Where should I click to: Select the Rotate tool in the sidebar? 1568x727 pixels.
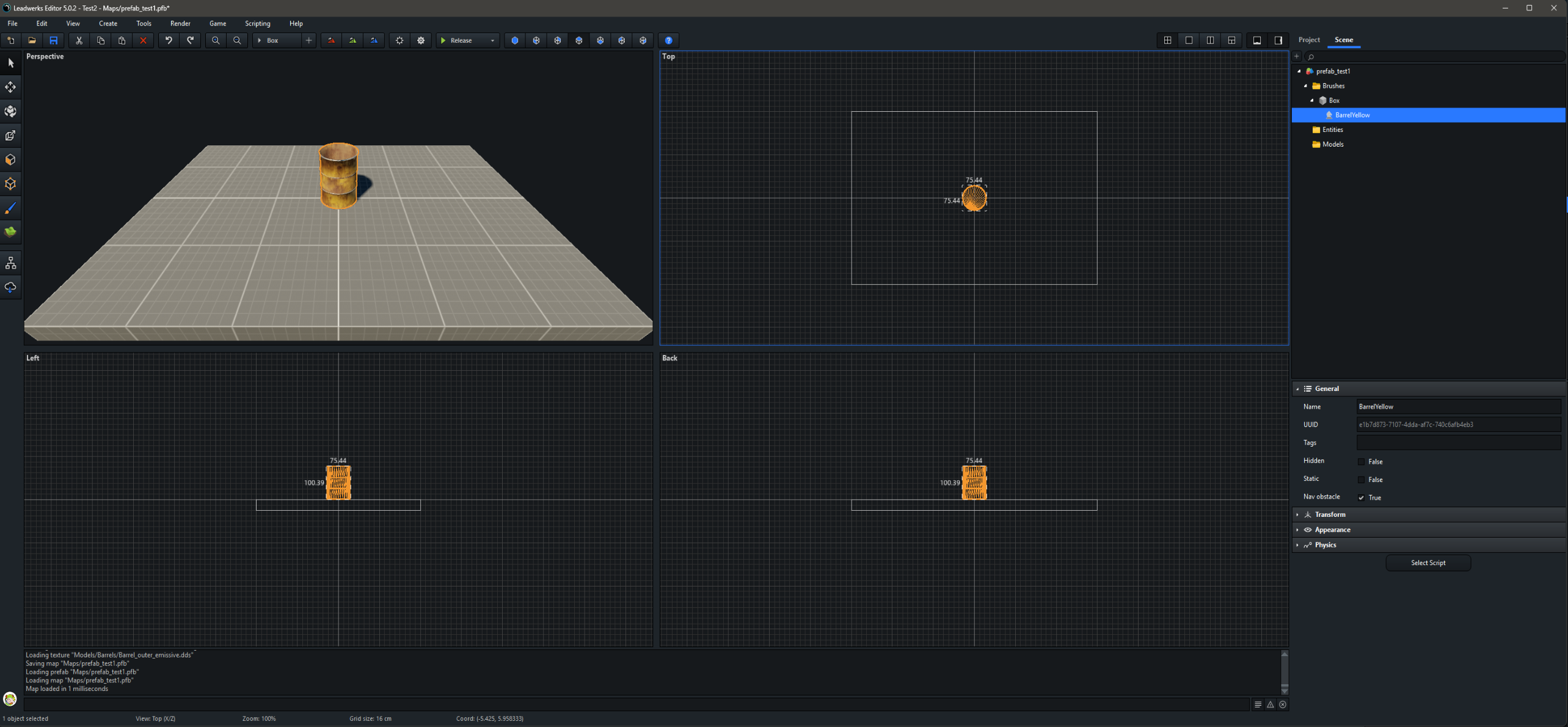point(10,111)
